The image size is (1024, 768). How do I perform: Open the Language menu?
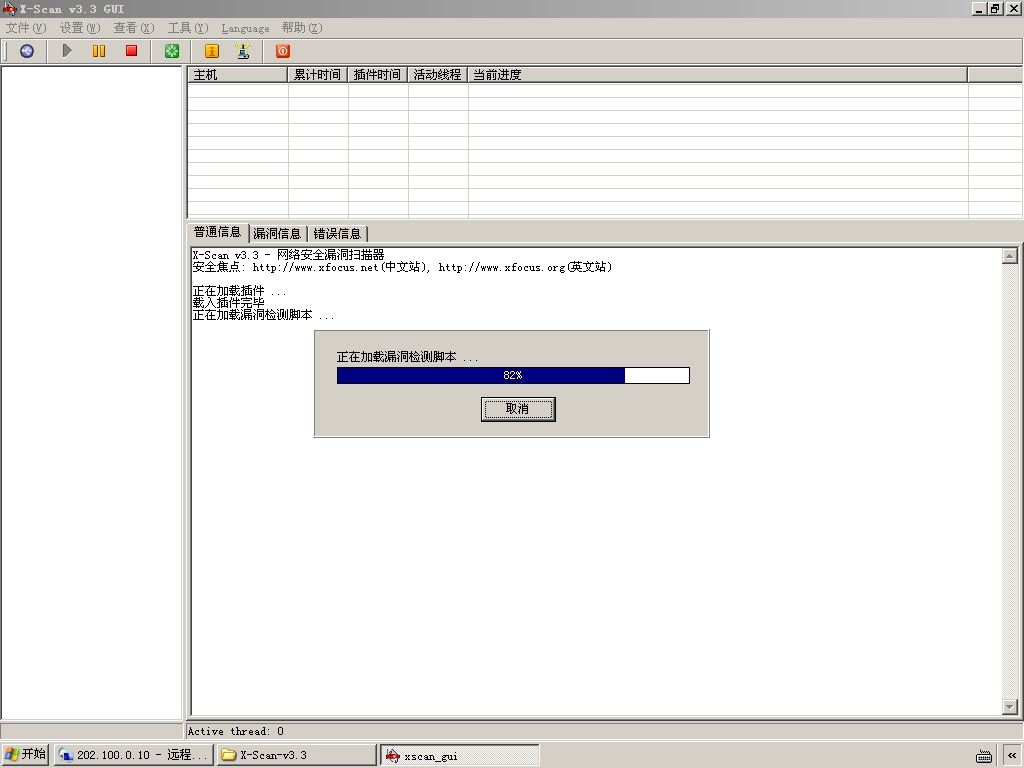(x=245, y=28)
